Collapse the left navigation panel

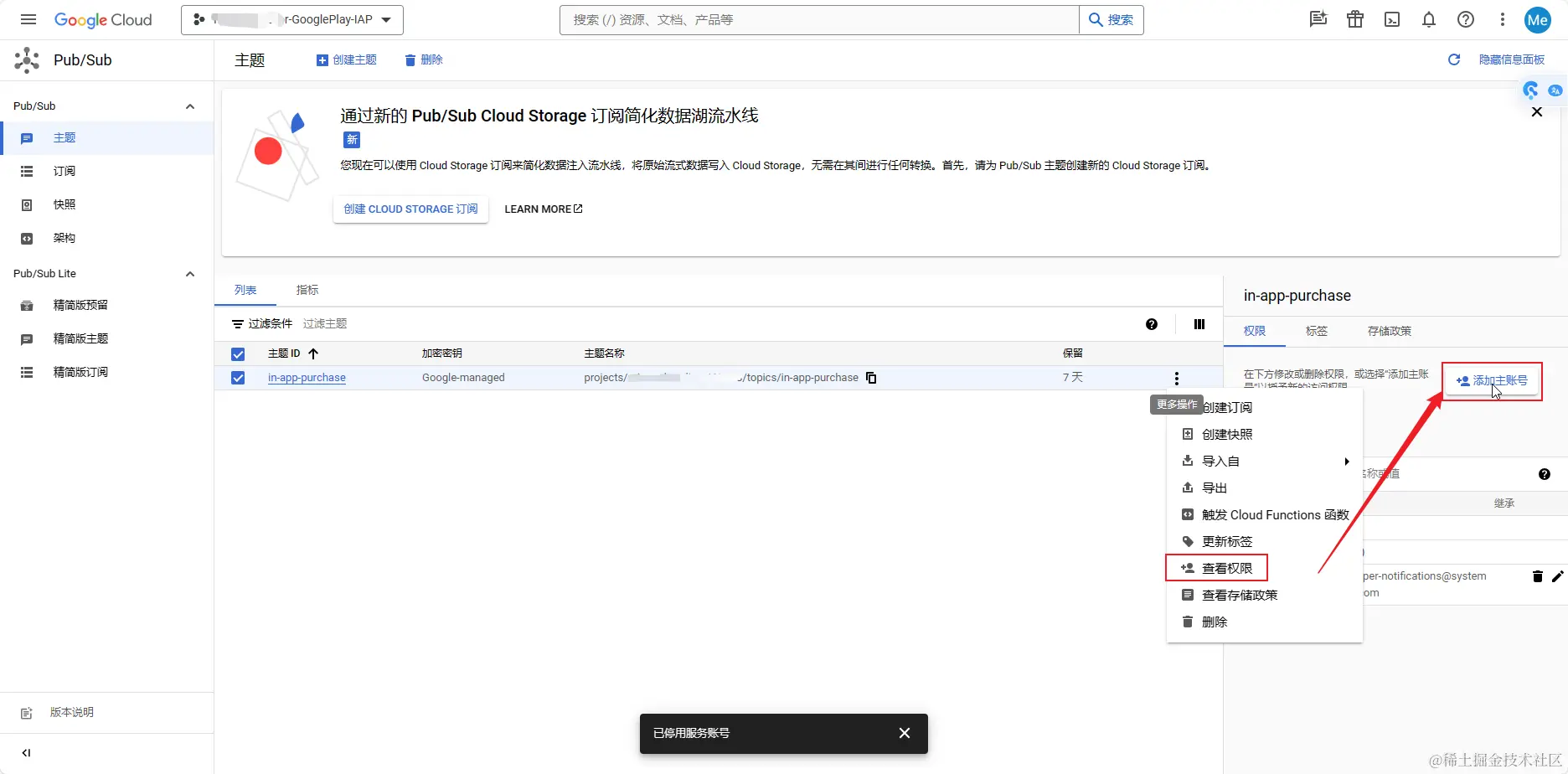(27, 753)
